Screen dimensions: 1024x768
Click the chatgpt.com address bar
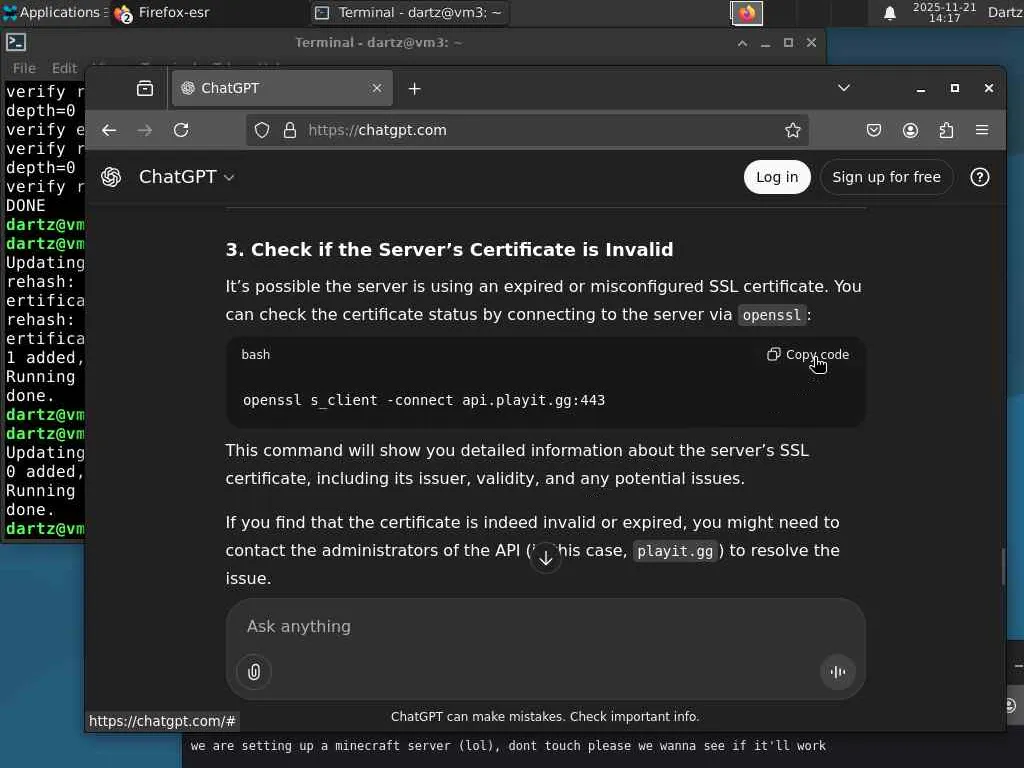tap(528, 130)
